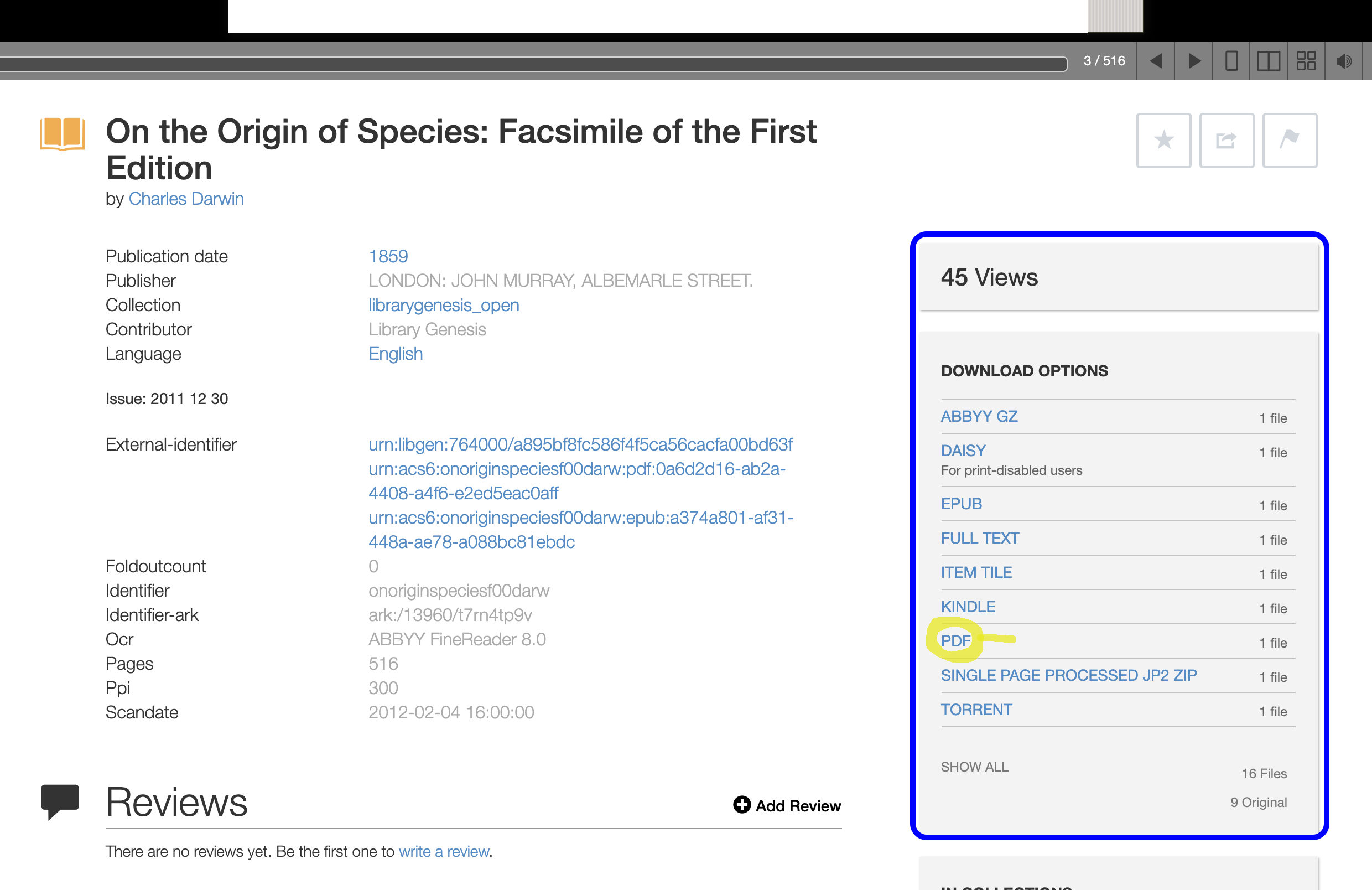
Task: Open thumbnail grid view mode
Action: tap(1306, 60)
